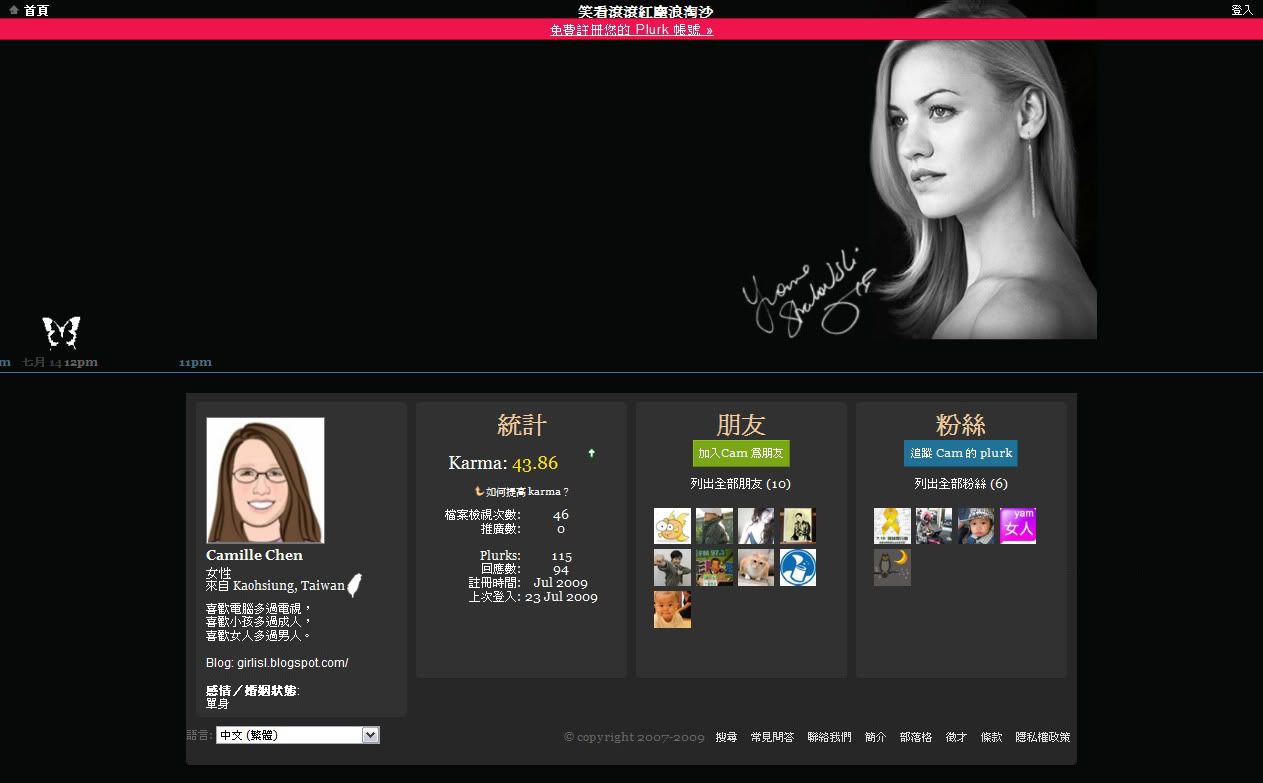Viewport: 1263px width, 783px height.
Task: Open the 中文 (繁體) language dropdown
Action: click(x=298, y=735)
